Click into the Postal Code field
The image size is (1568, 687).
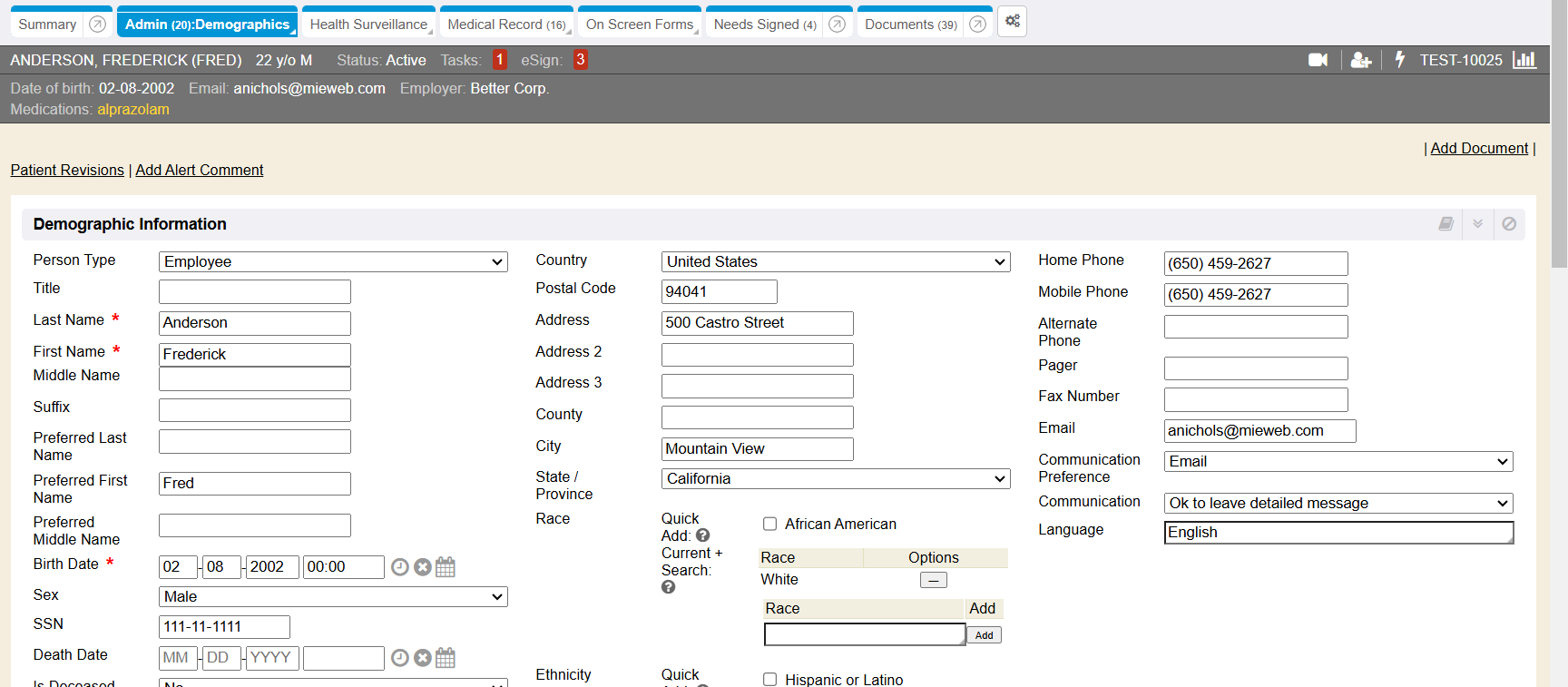pyautogui.click(x=719, y=292)
